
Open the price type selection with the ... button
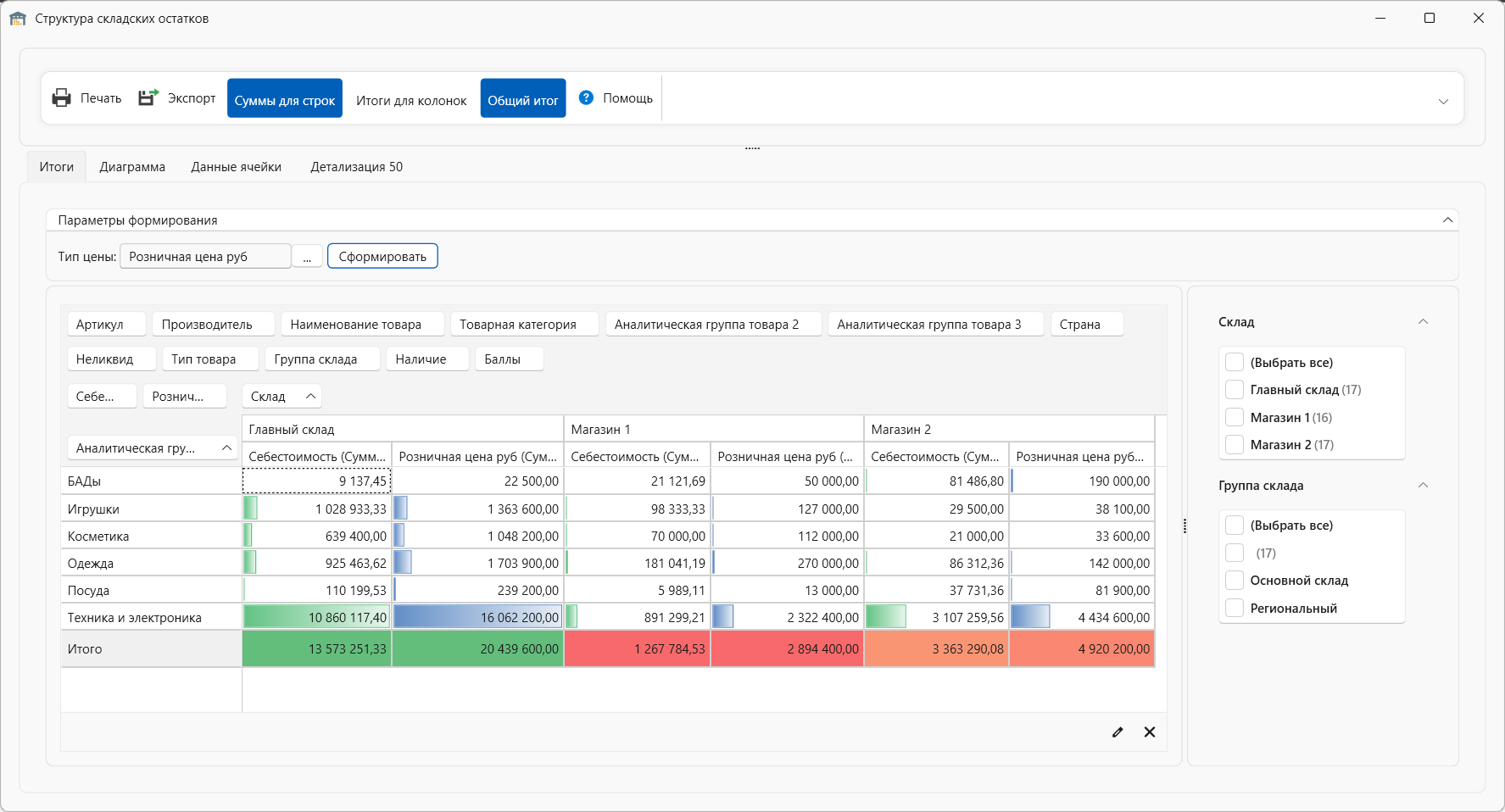307,256
